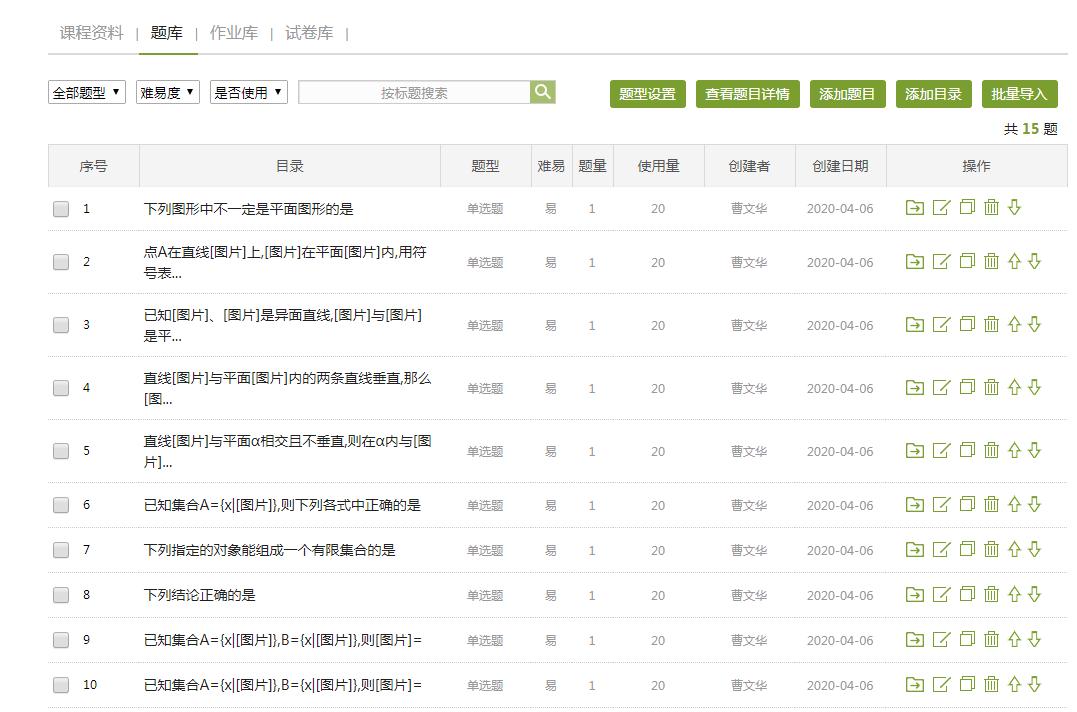Check the box beside question 8

61,595
